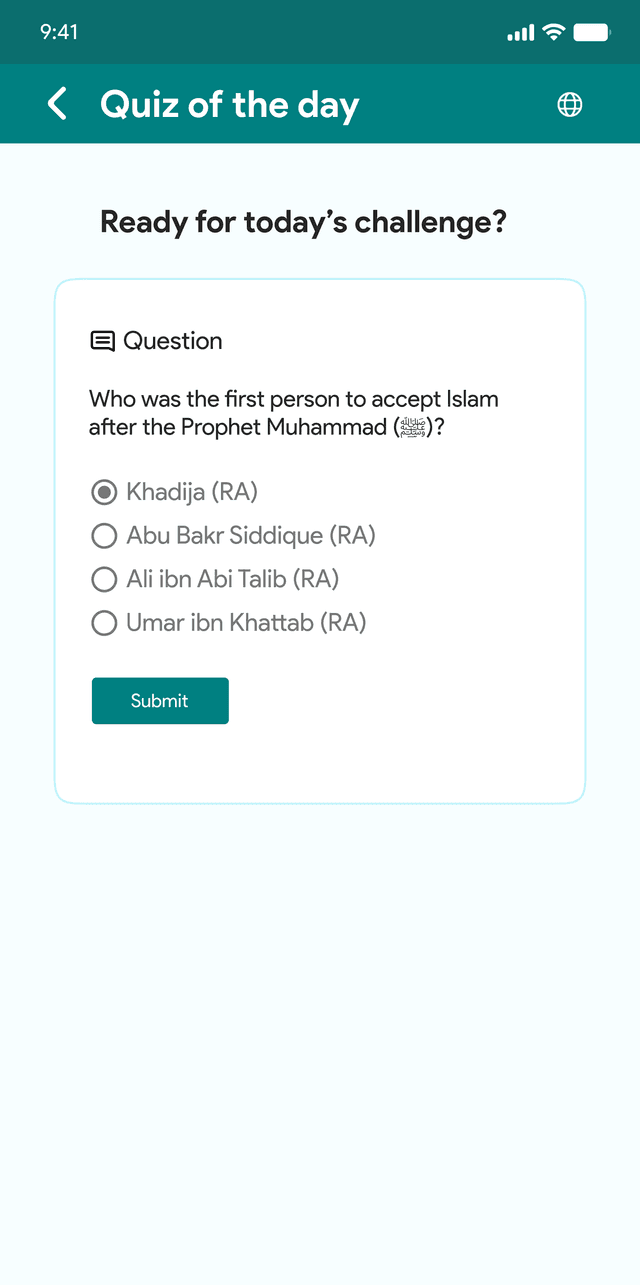Pick the Ali ibn Abi Talib radio button
The image size is (640, 1285).
tap(104, 579)
